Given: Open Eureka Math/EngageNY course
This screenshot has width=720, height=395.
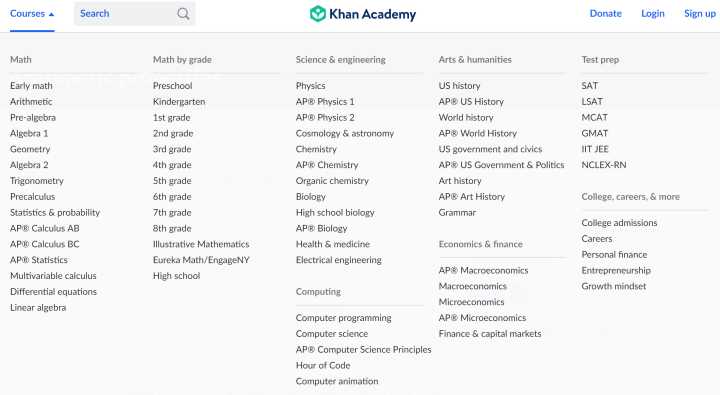Looking at the screenshot, I should 201,260.
